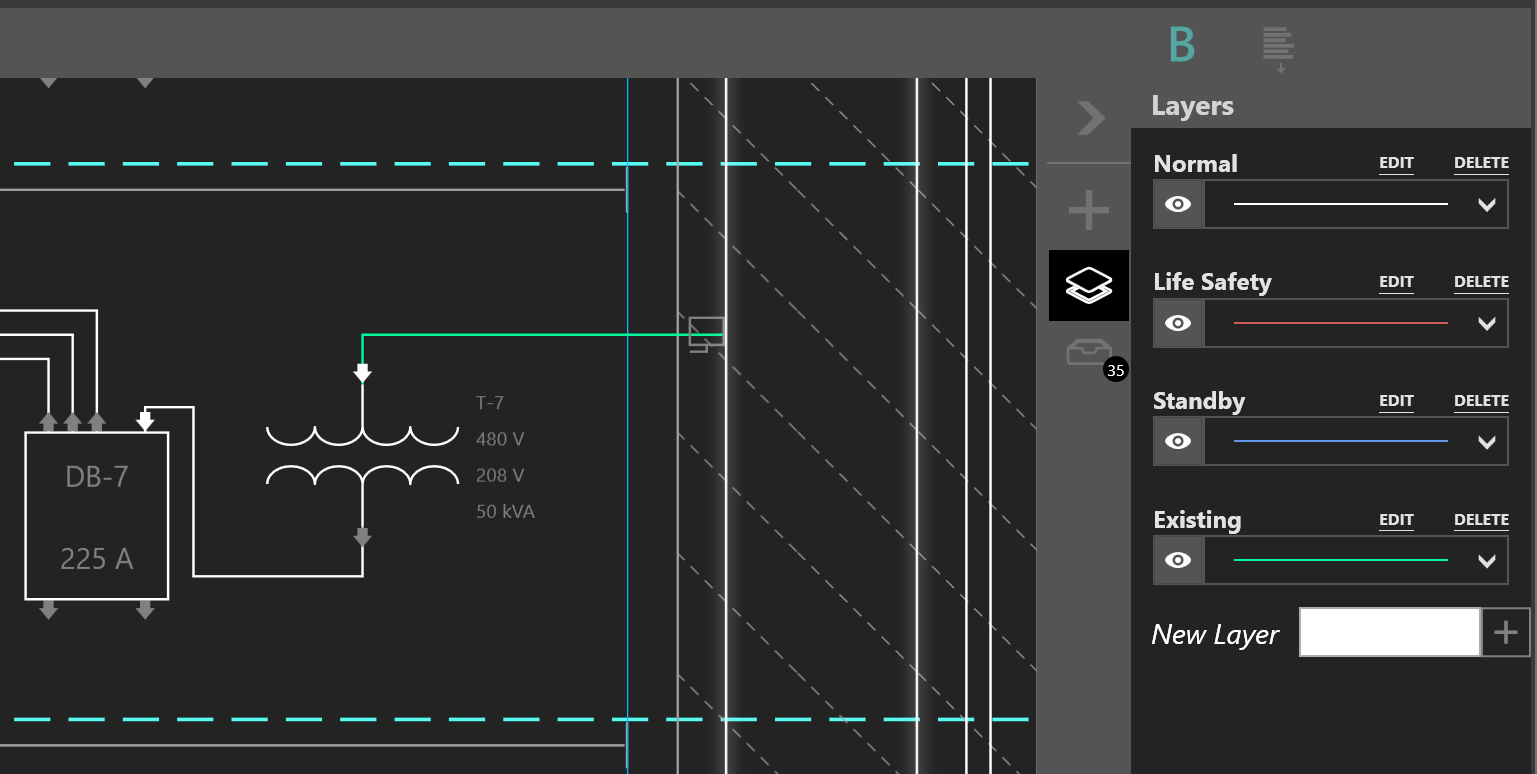Screen dimensions: 1537x774
Task: Add new layer with the plus button
Action: 1505,632
